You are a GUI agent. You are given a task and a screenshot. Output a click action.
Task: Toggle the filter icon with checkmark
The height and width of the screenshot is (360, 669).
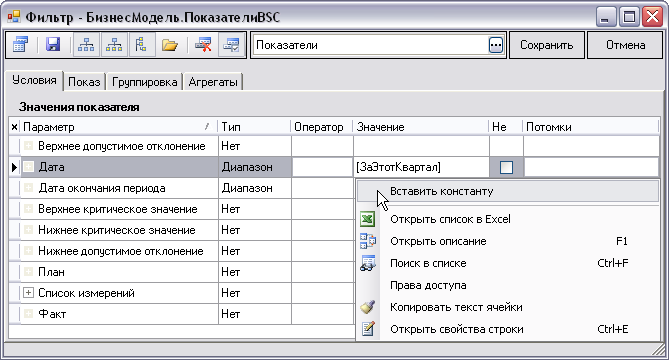(x=232, y=45)
